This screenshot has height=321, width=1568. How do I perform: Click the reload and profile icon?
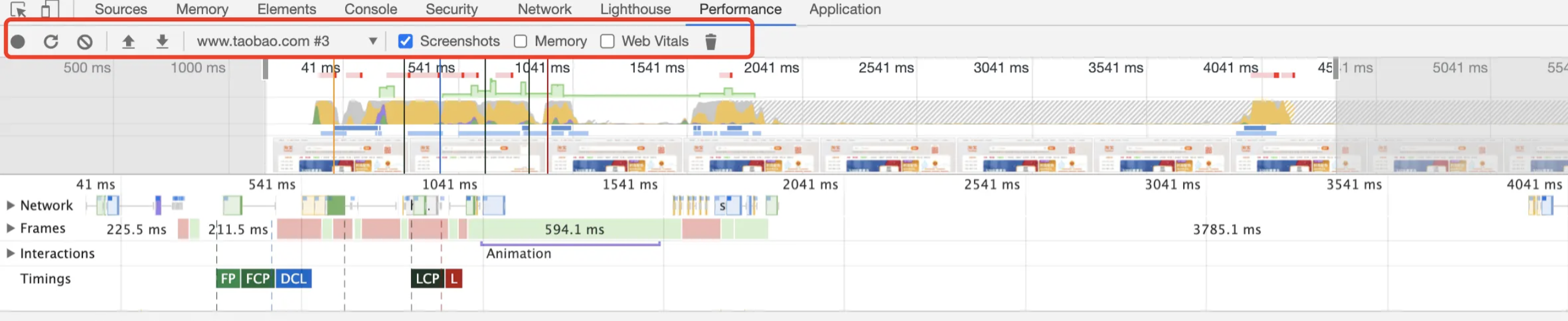(x=51, y=41)
